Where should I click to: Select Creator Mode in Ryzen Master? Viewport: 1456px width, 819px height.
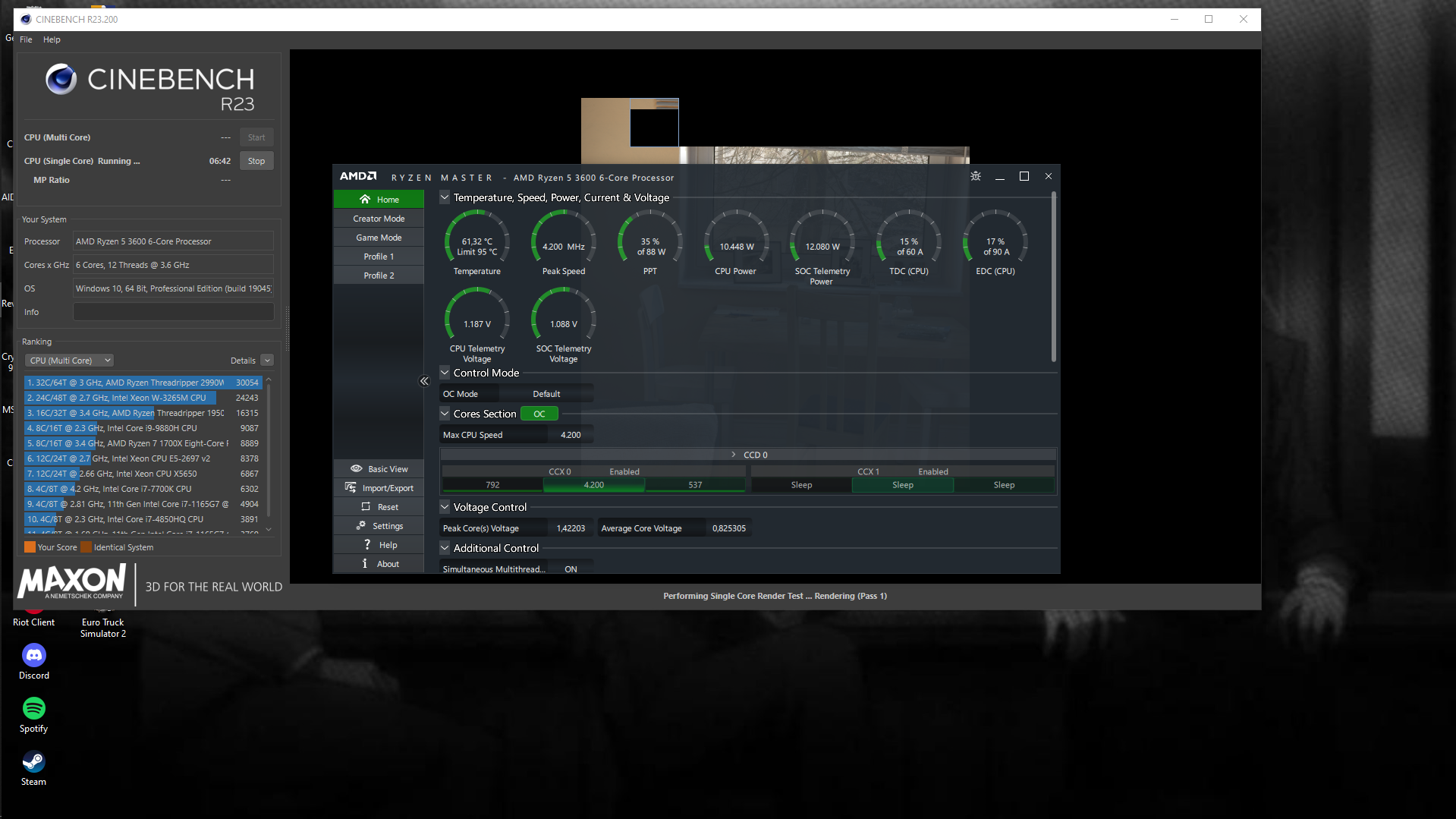click(379, 219)
